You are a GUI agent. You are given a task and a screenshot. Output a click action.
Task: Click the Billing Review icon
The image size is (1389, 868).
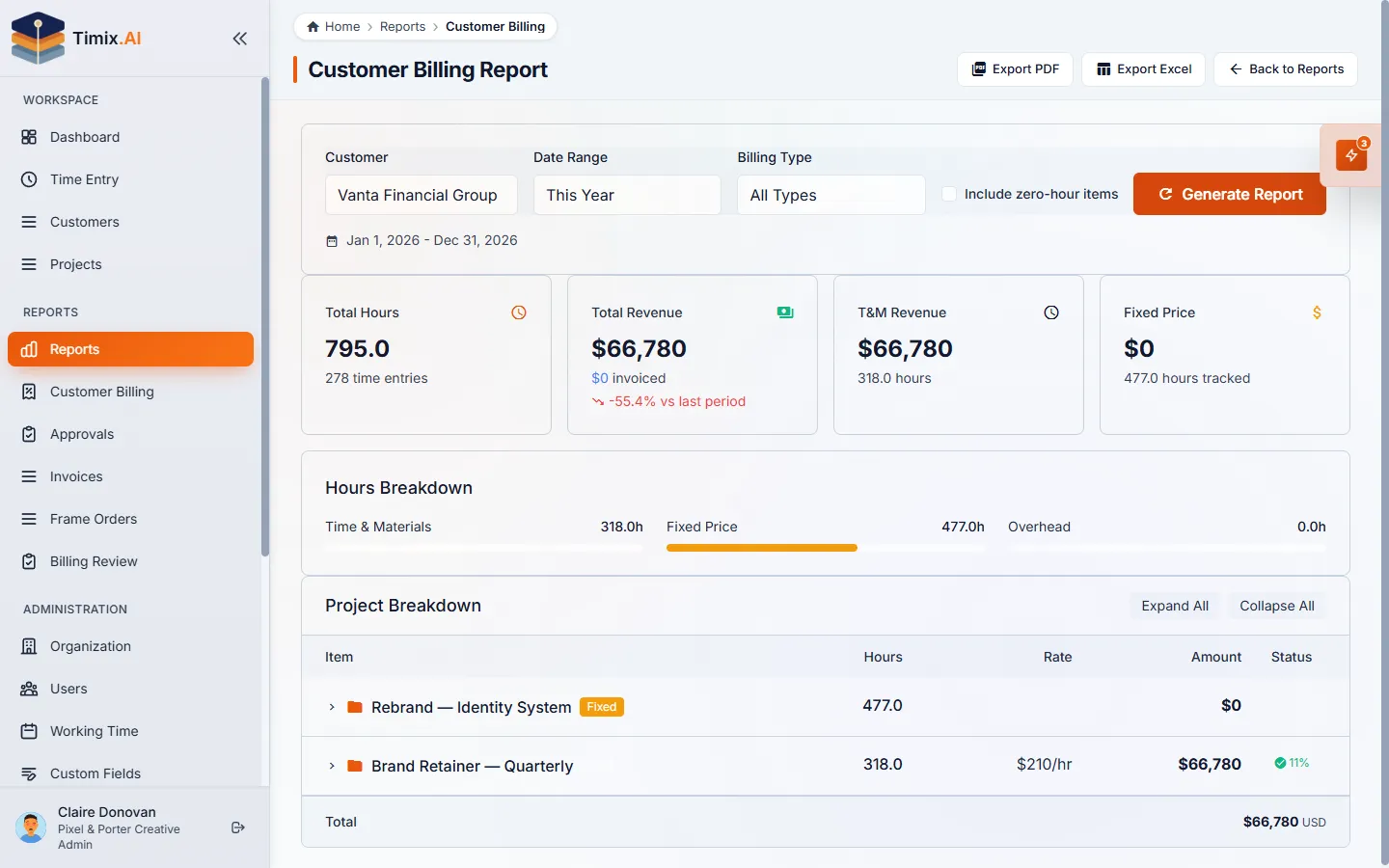click(29, 561)
